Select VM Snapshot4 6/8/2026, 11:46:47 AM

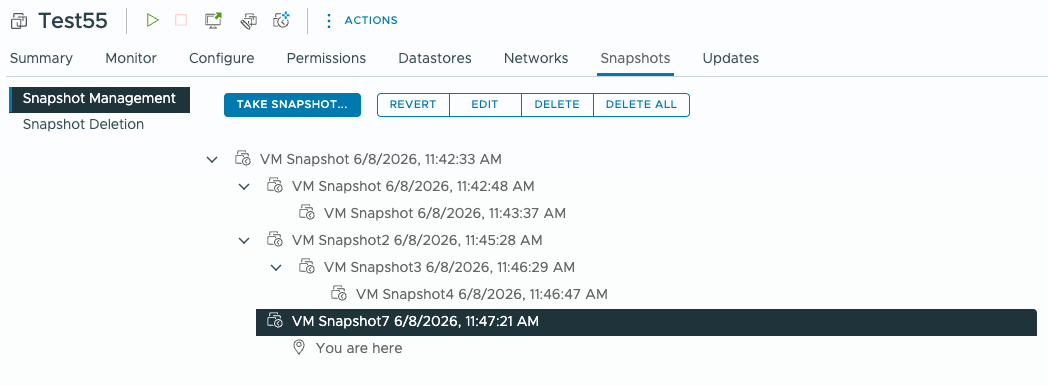pos(481,294)
